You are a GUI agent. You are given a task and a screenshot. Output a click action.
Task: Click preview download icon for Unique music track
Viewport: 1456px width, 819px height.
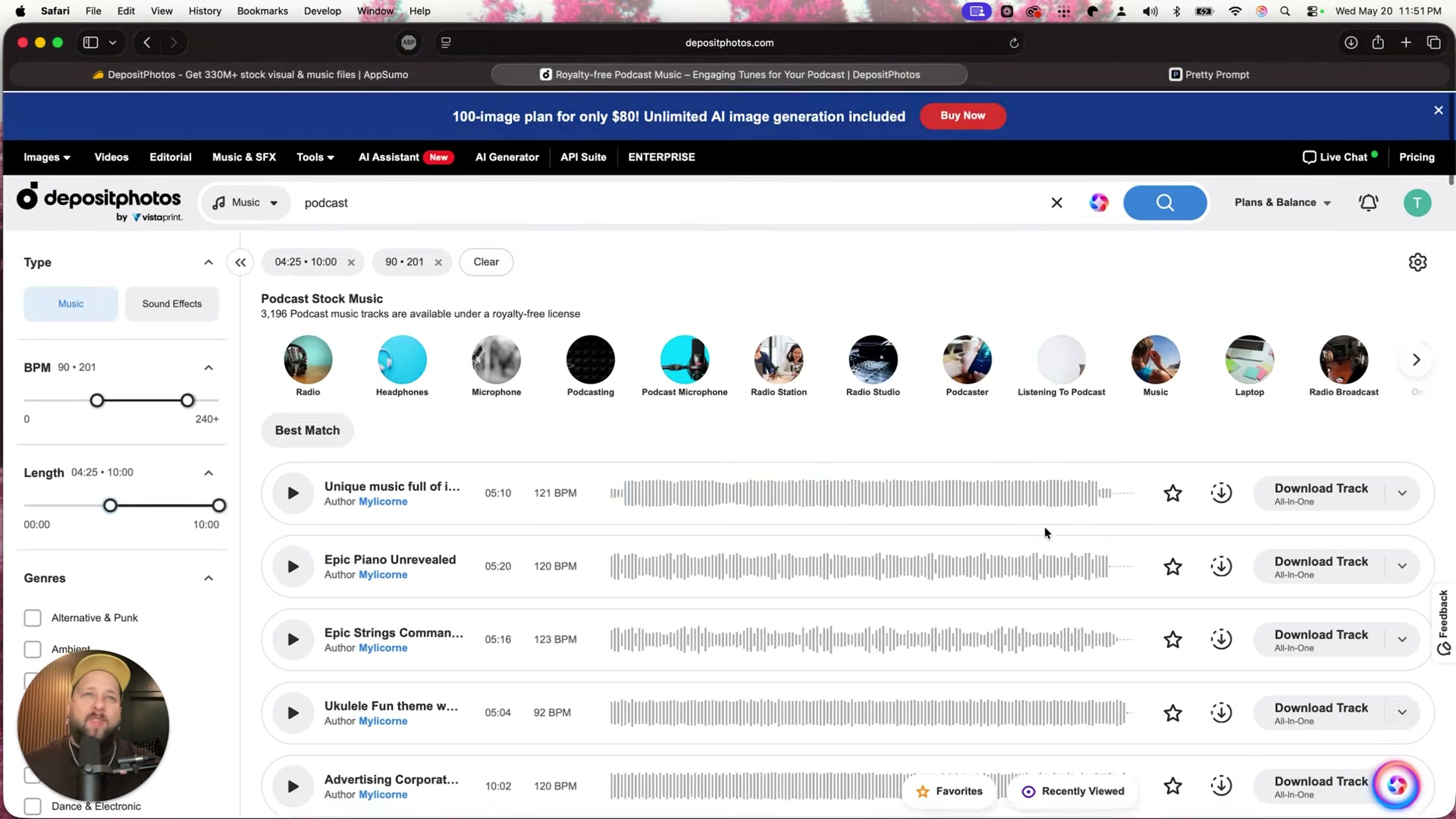[1221, 493]
